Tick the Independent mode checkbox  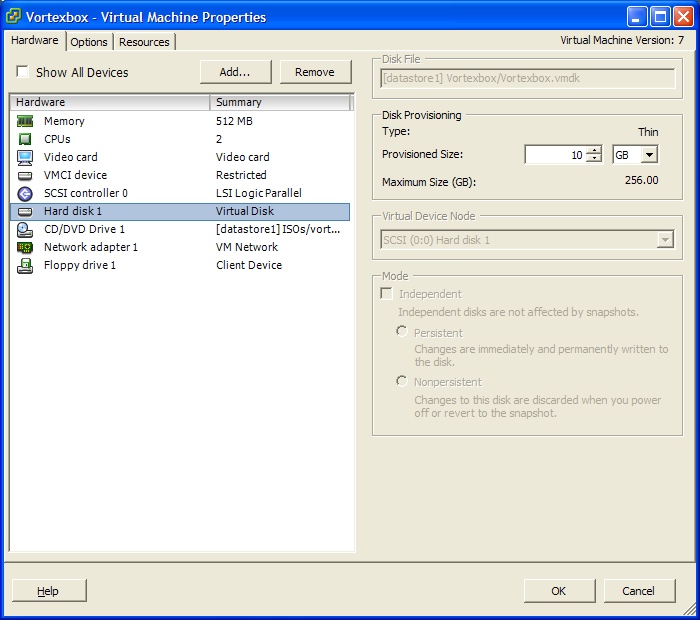click(x=386, y=293)
